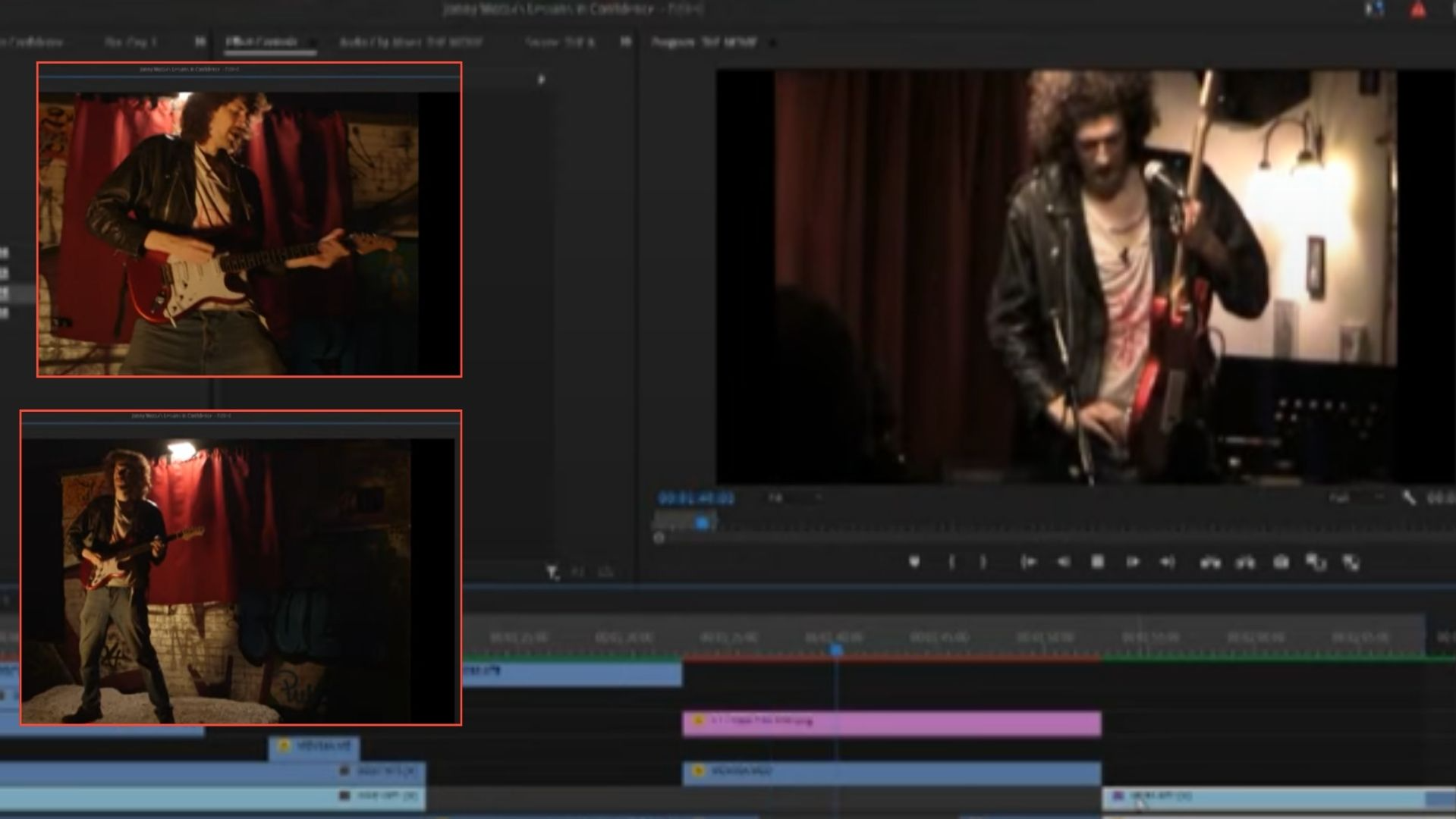Viewport: 1456px width, 819px height.
Task: Click the red warning triangle icon
Action: click(1417, 10)
